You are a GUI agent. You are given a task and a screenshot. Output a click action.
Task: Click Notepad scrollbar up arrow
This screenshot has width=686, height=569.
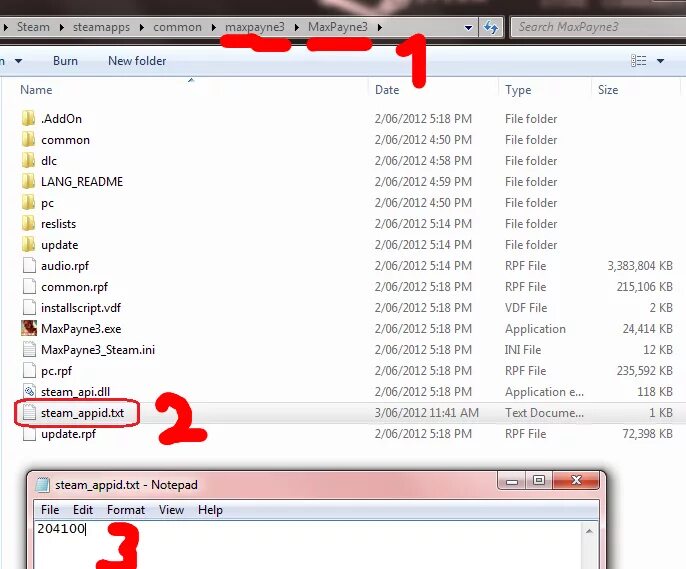click(x=589, y=531)
